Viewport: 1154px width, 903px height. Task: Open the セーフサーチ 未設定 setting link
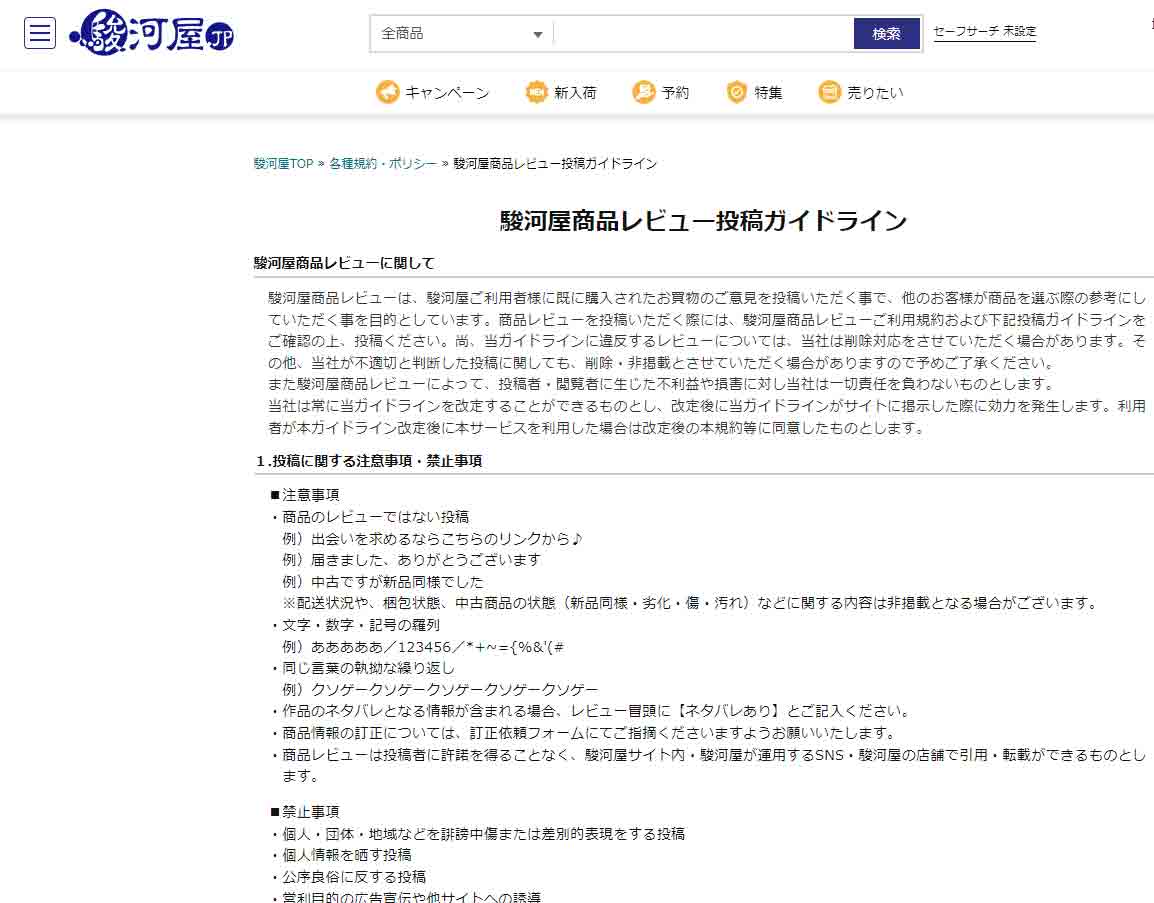(984, 32)
